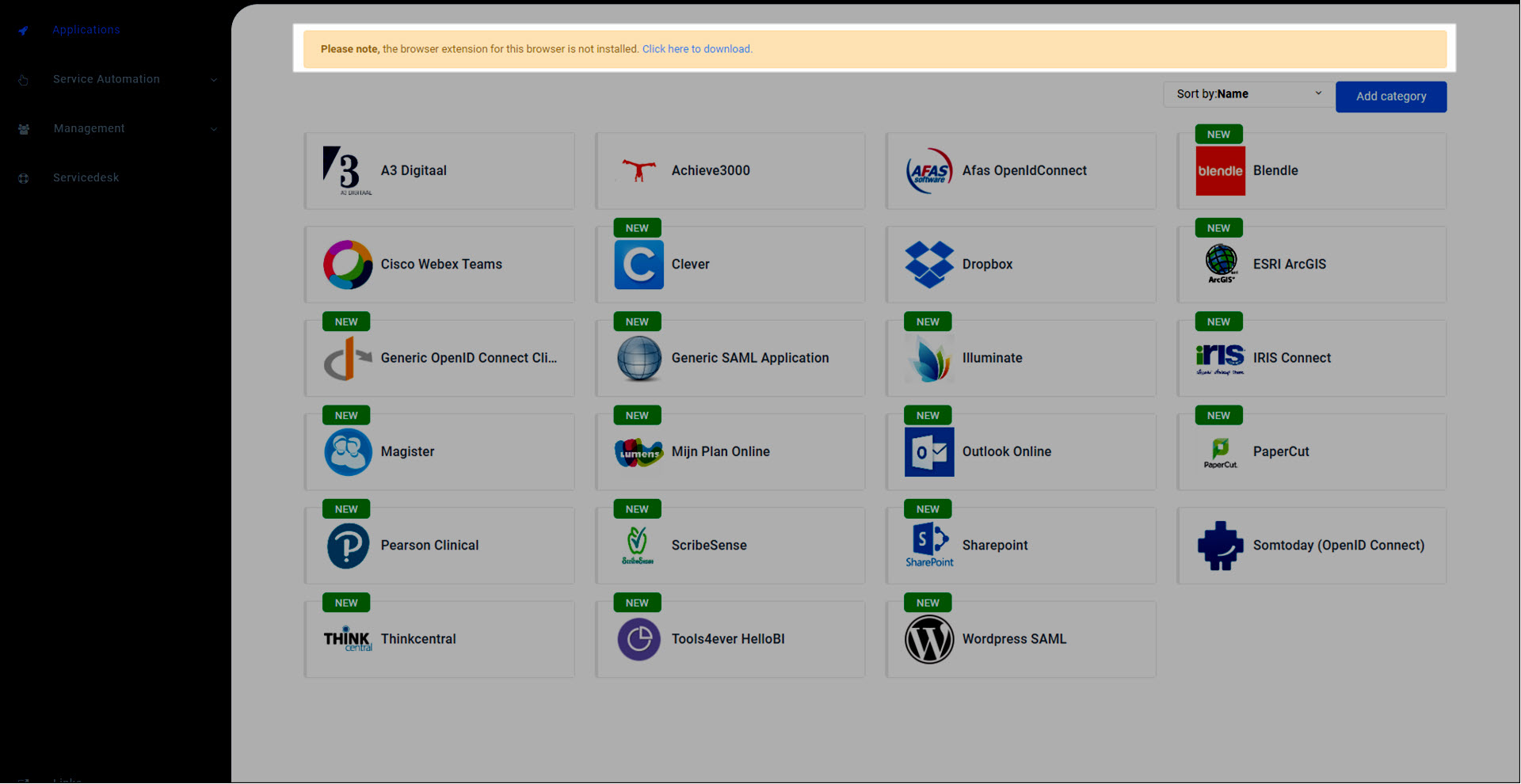Click the Pearson Clinical P icon
1521x784 pixels.
[x=348, y=546]
